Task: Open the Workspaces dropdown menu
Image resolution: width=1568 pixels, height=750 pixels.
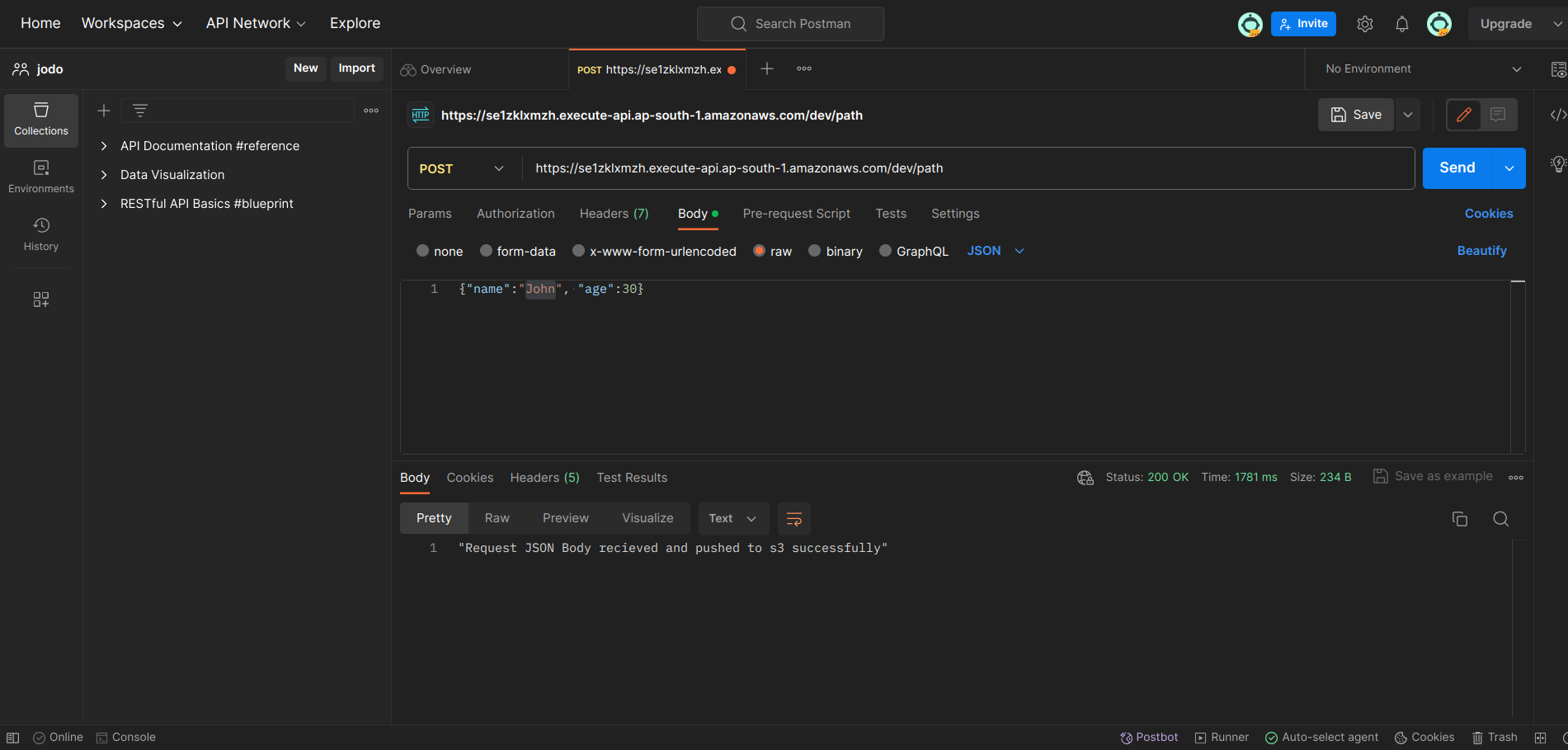Action: 132,23
